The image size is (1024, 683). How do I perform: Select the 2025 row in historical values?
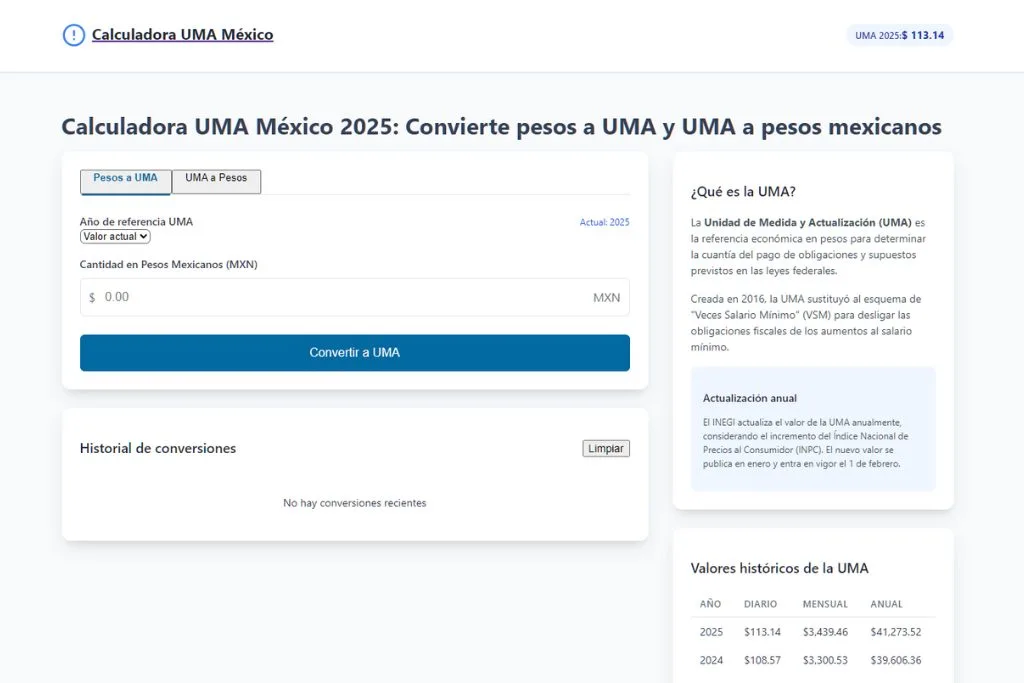[x=811, y=632]
